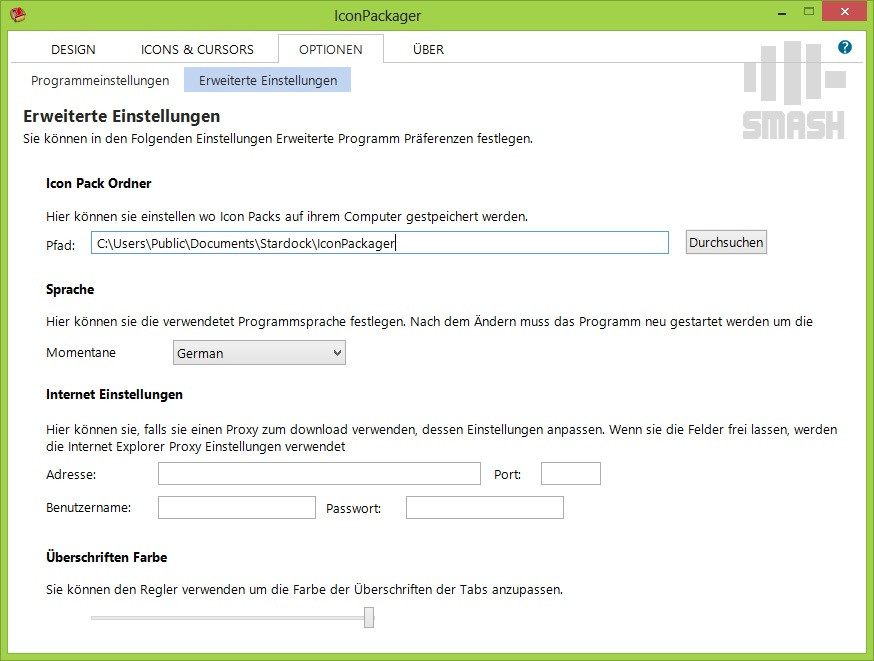874x661 pixels.
Task: Click the Momentane label
Action: (x=81, y=352)
